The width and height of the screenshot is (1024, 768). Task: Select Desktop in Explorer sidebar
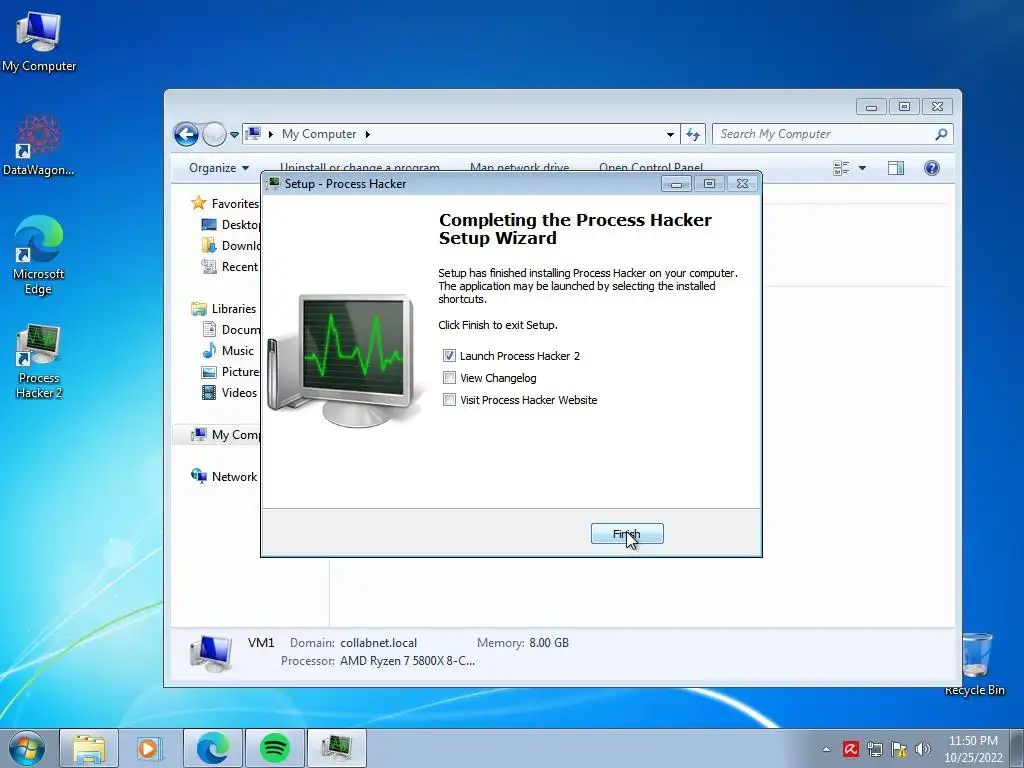coord(231,225)
